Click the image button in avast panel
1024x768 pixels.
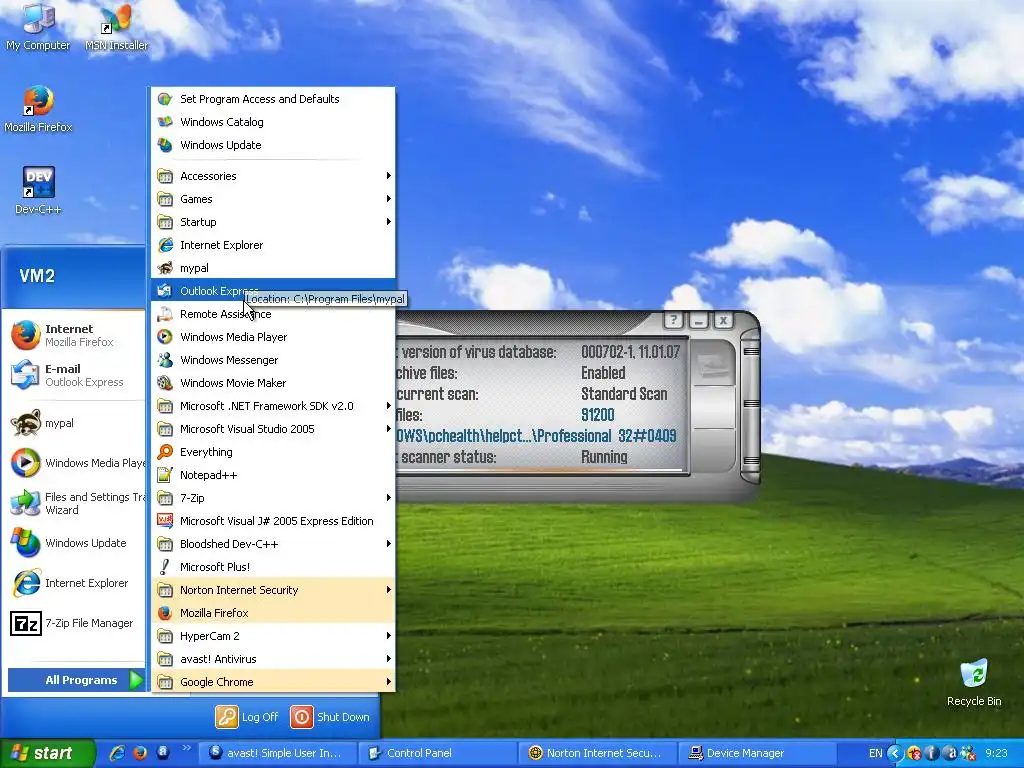point(712,362)
